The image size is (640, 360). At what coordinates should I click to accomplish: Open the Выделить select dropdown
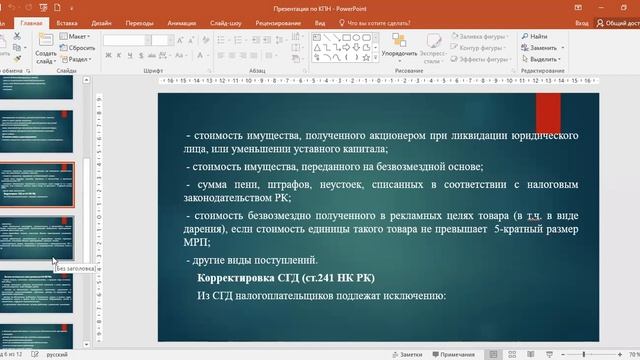coord(541,59)
